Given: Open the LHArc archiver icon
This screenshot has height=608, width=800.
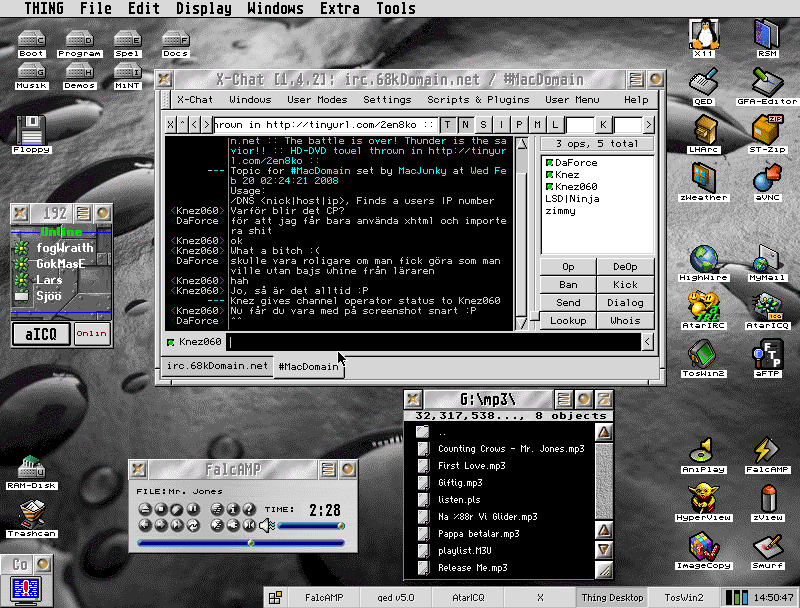Looking at the screenshot, I should pos(704,133).
